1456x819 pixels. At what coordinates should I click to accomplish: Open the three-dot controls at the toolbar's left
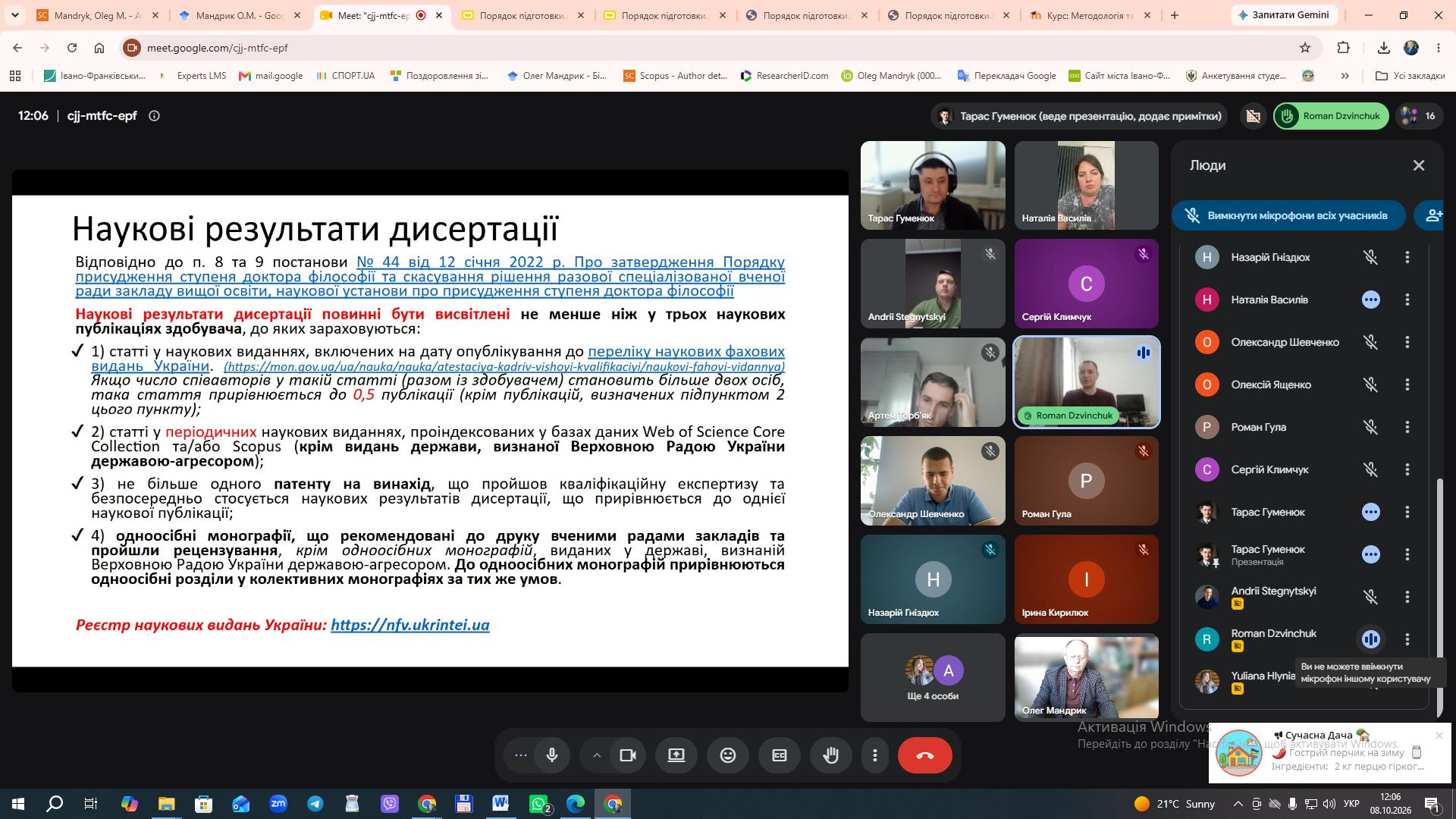[x=521, y=755]
